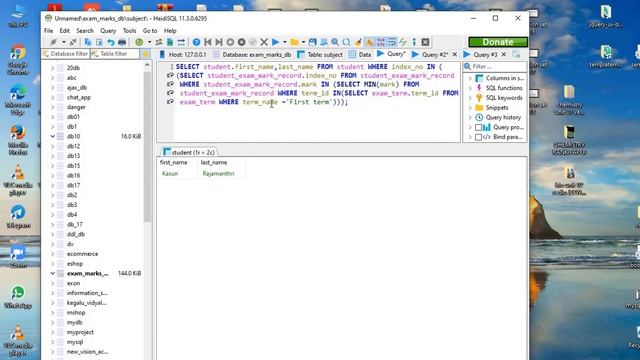Click the Database filter input field

pyautogui.click(x=66, y=54)
